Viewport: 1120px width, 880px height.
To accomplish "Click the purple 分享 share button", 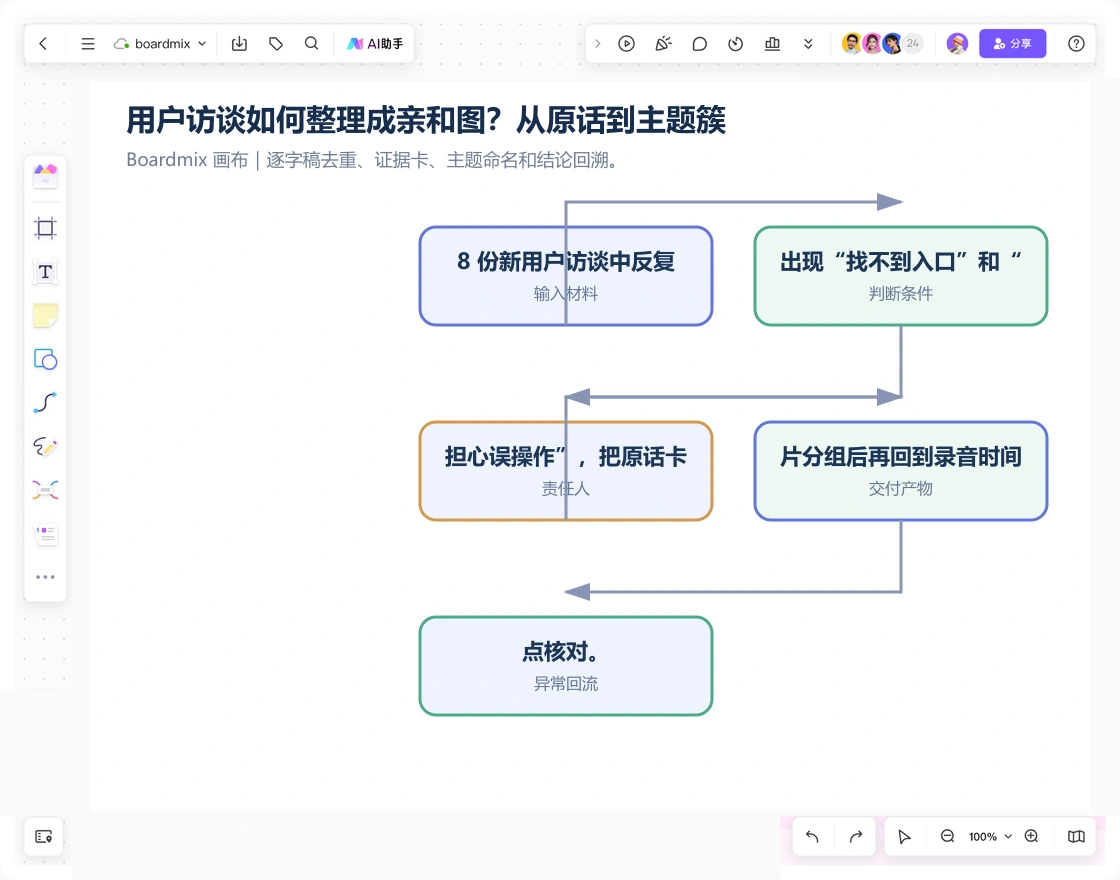I will [1012, 44].
